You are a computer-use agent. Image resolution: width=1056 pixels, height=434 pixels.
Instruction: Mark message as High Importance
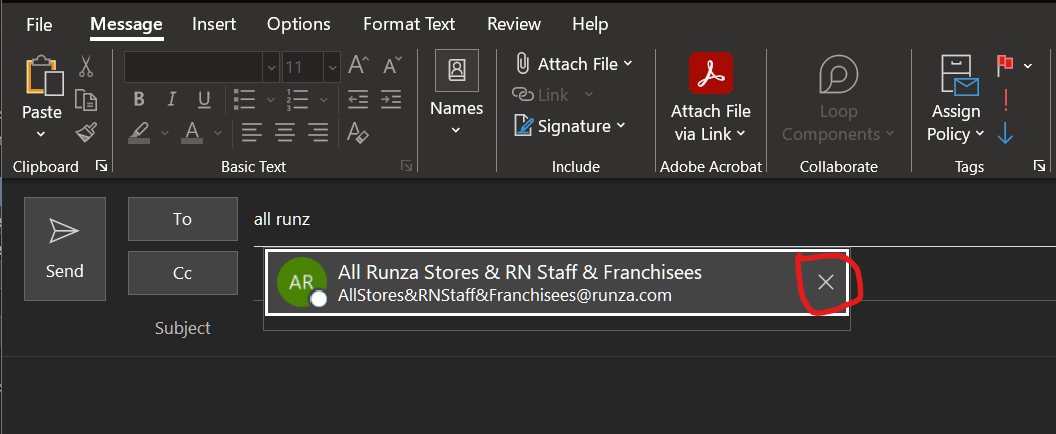coord(1005,100)
